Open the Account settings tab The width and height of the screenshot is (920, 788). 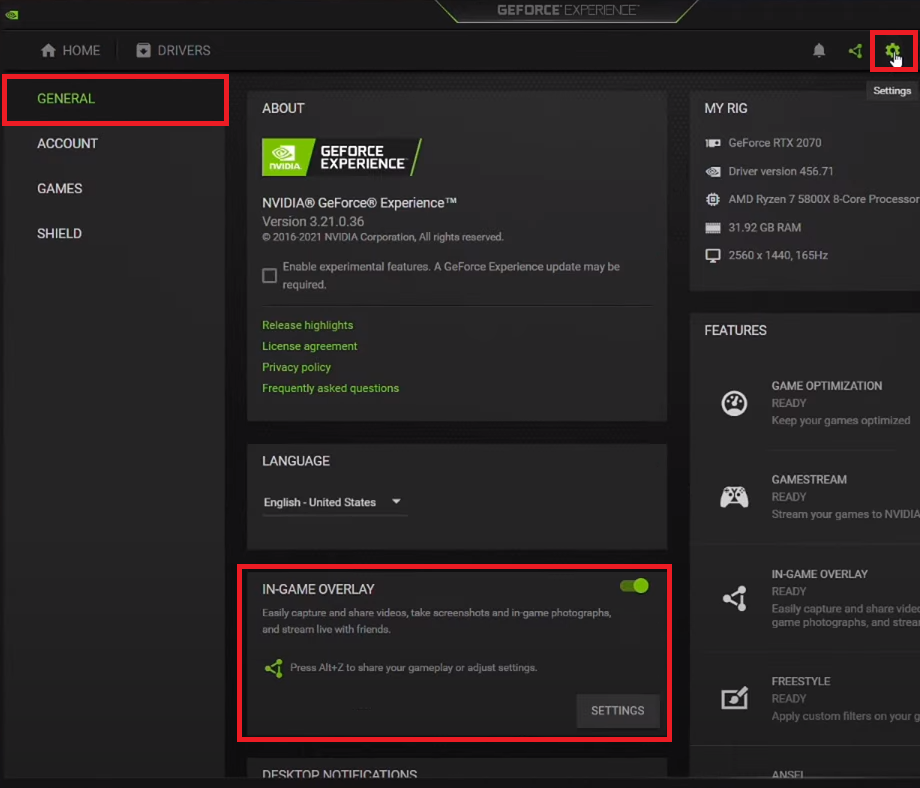click(67, 144)
